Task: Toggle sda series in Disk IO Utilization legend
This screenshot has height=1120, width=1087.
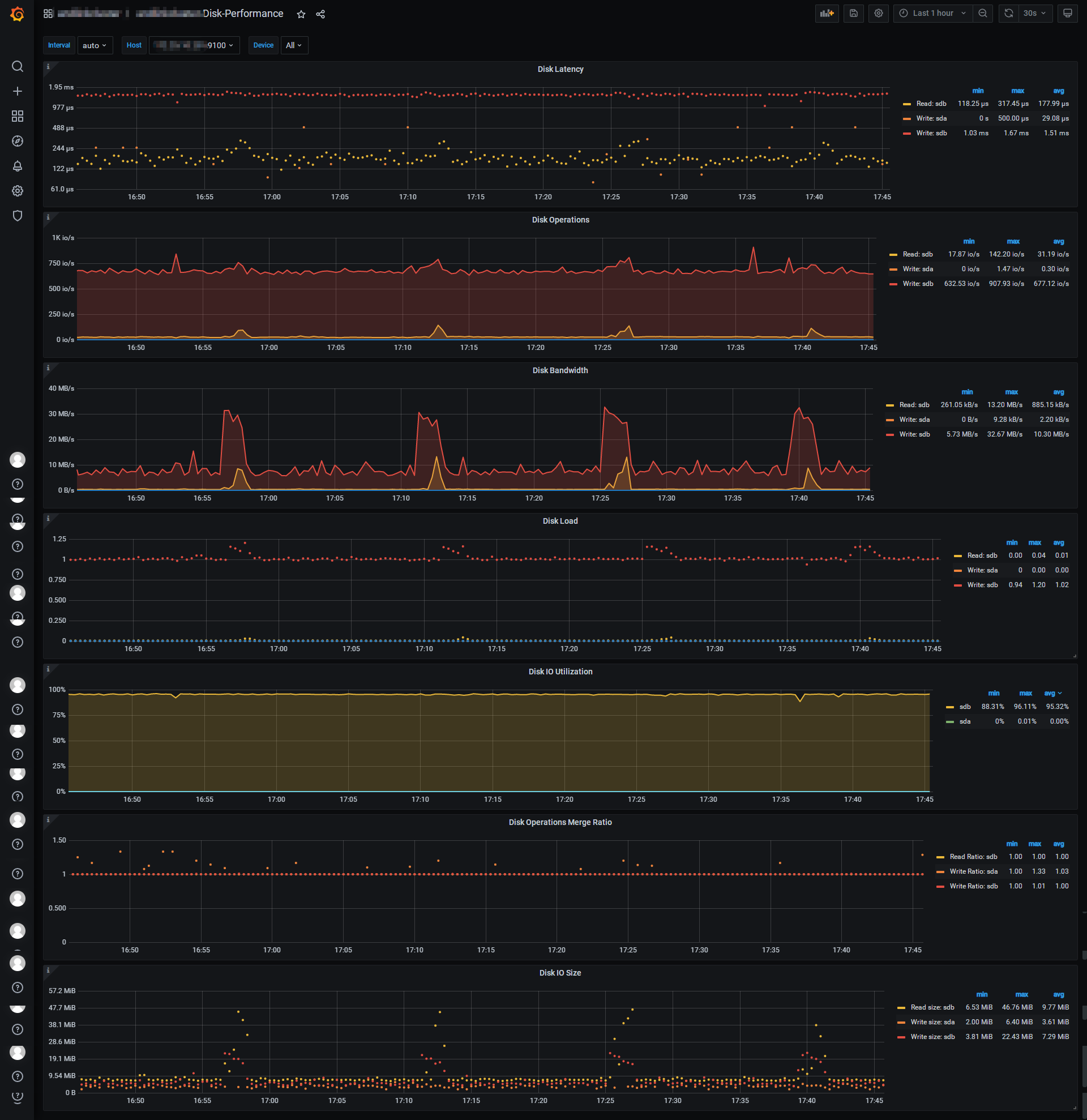Action: click(964, 721)
